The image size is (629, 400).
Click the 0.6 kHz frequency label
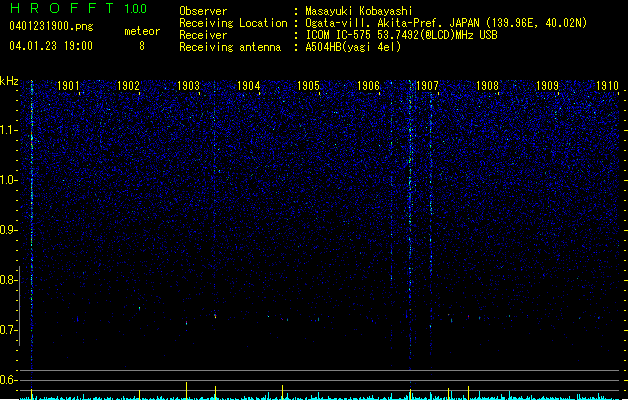click(x=9, y=380)
